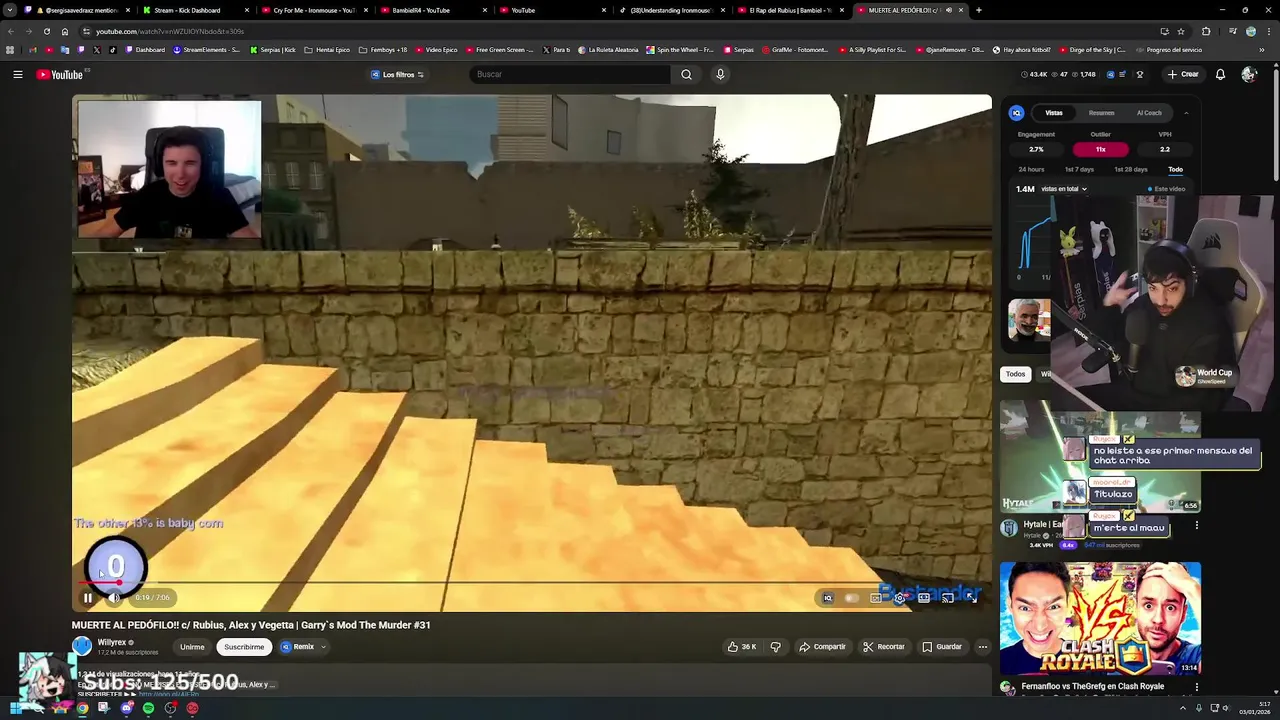
Task: Click the Suscribirme button
Action: coord(244,647)
